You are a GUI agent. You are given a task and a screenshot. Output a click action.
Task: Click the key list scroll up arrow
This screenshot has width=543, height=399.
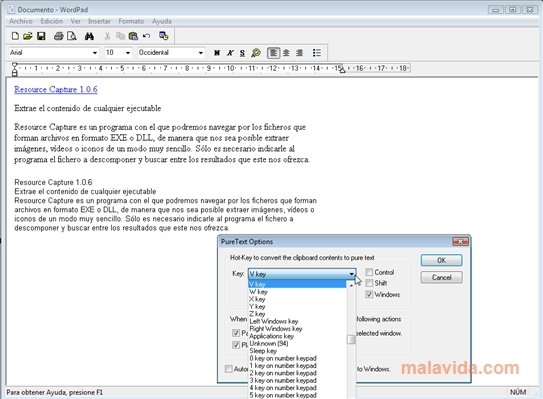tap(351, 285)
